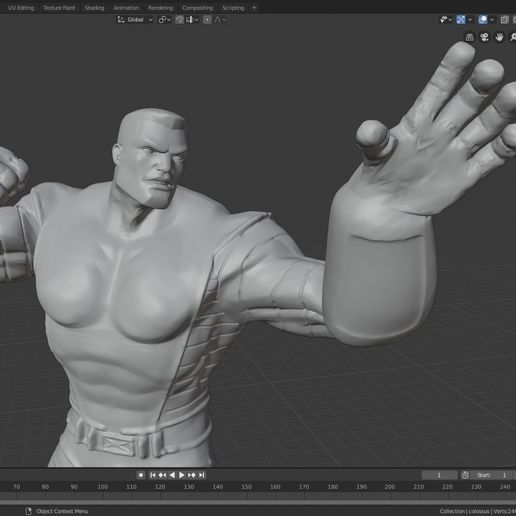The width and height of the screenshot is (516, 516).
Task: Toggle X-ray view button
Action: tap(504, 20)
